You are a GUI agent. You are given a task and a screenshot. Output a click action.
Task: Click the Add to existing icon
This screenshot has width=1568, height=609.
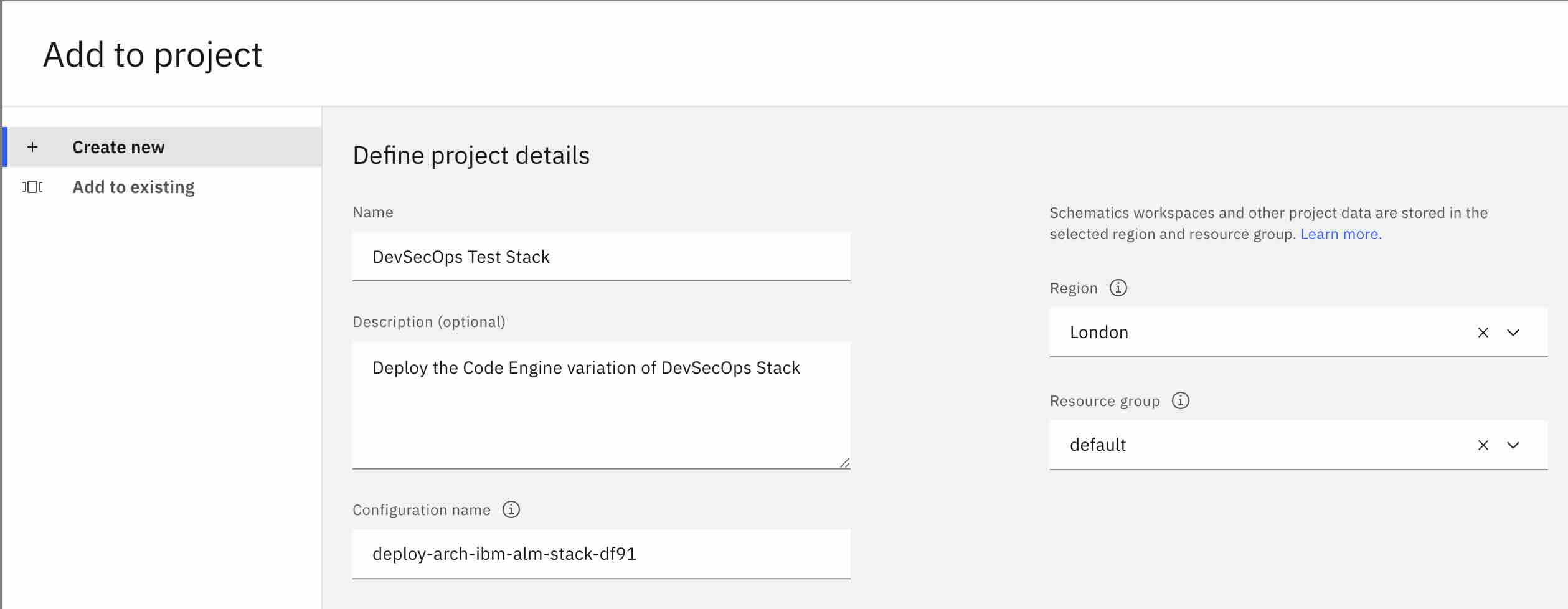pos(32,187)
